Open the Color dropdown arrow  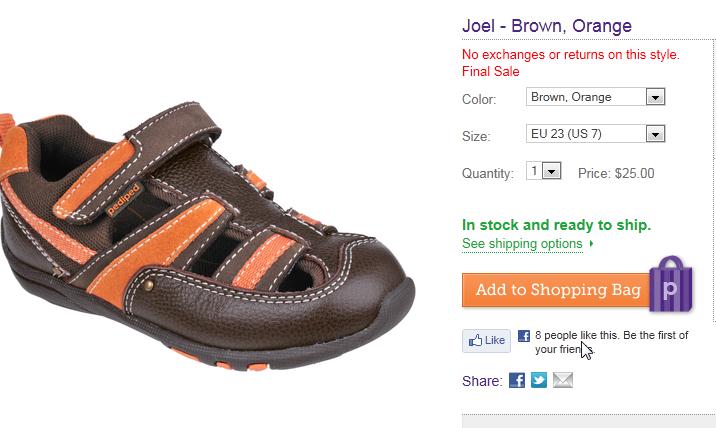pos(655,97)
